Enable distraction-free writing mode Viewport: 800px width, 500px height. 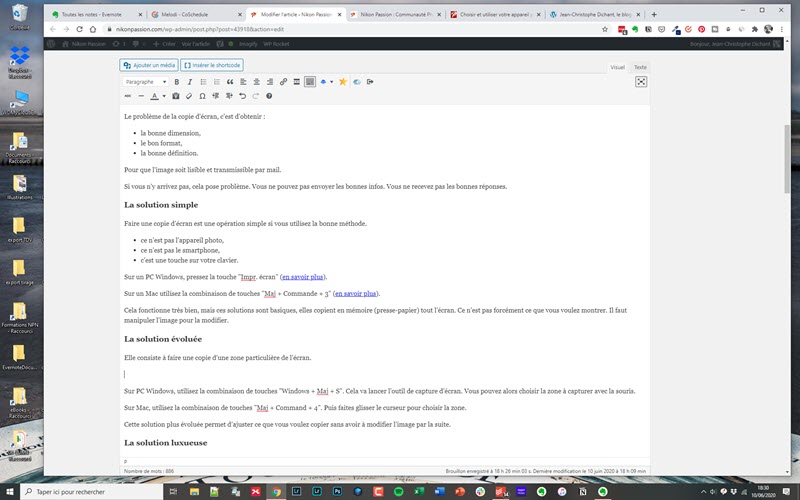641,82
